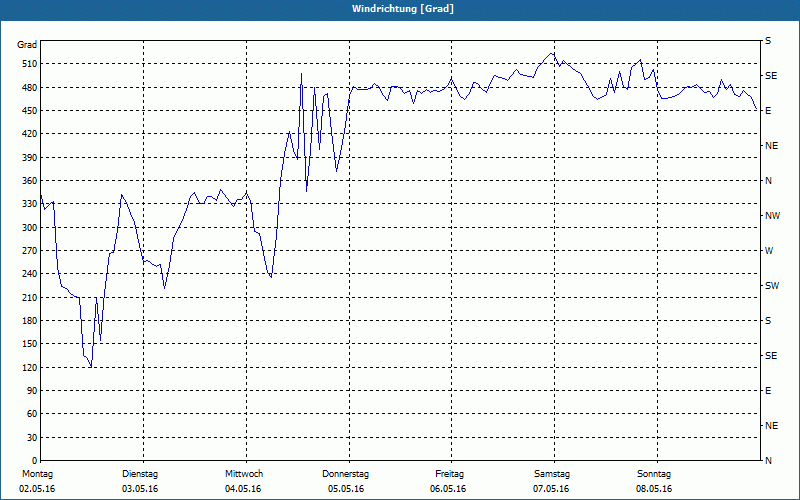
Task: Click the date 08.05.16
Action: 654,489
